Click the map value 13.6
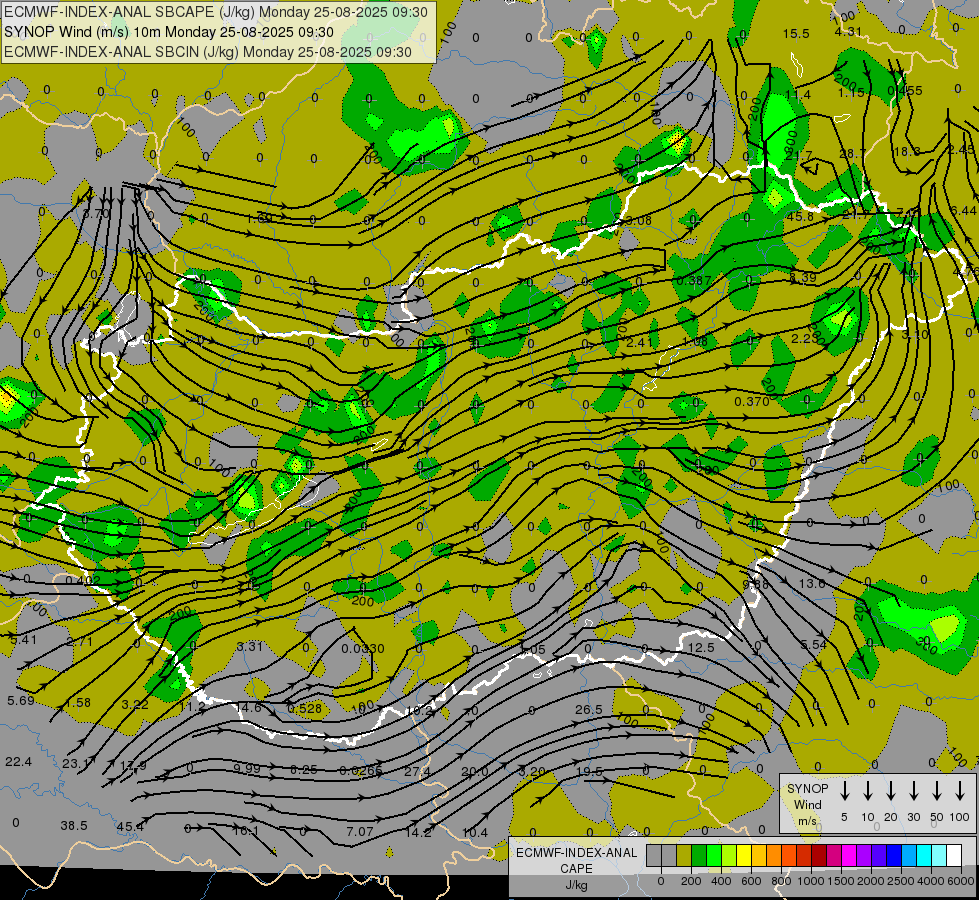The width and height of the screenshot is (979, 900). tap(812, 583)
